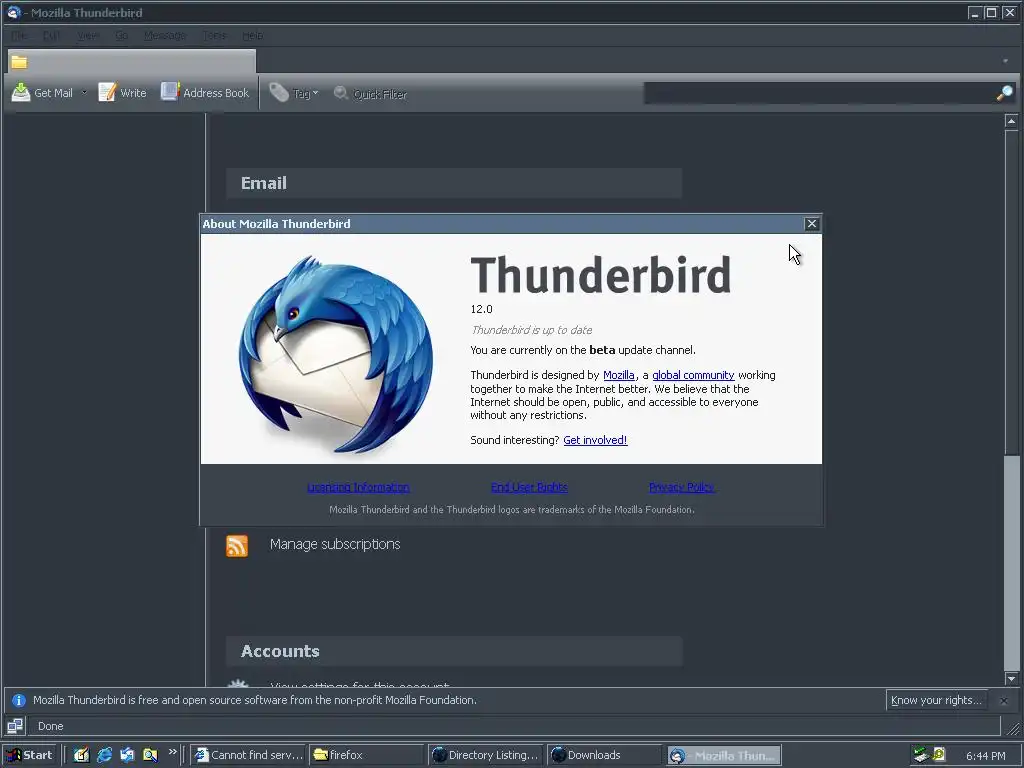Close the About Mozilla Thunderbird dialog
1024x768 pixels.
tap(811, 224)
